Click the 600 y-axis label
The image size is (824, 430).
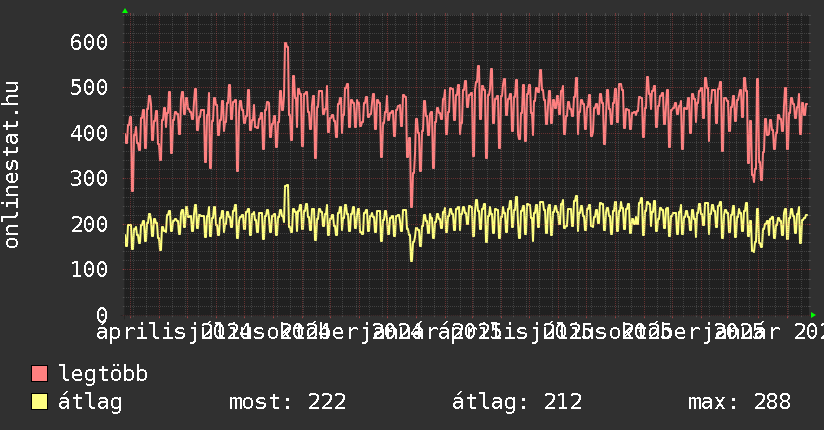point(88,42)
